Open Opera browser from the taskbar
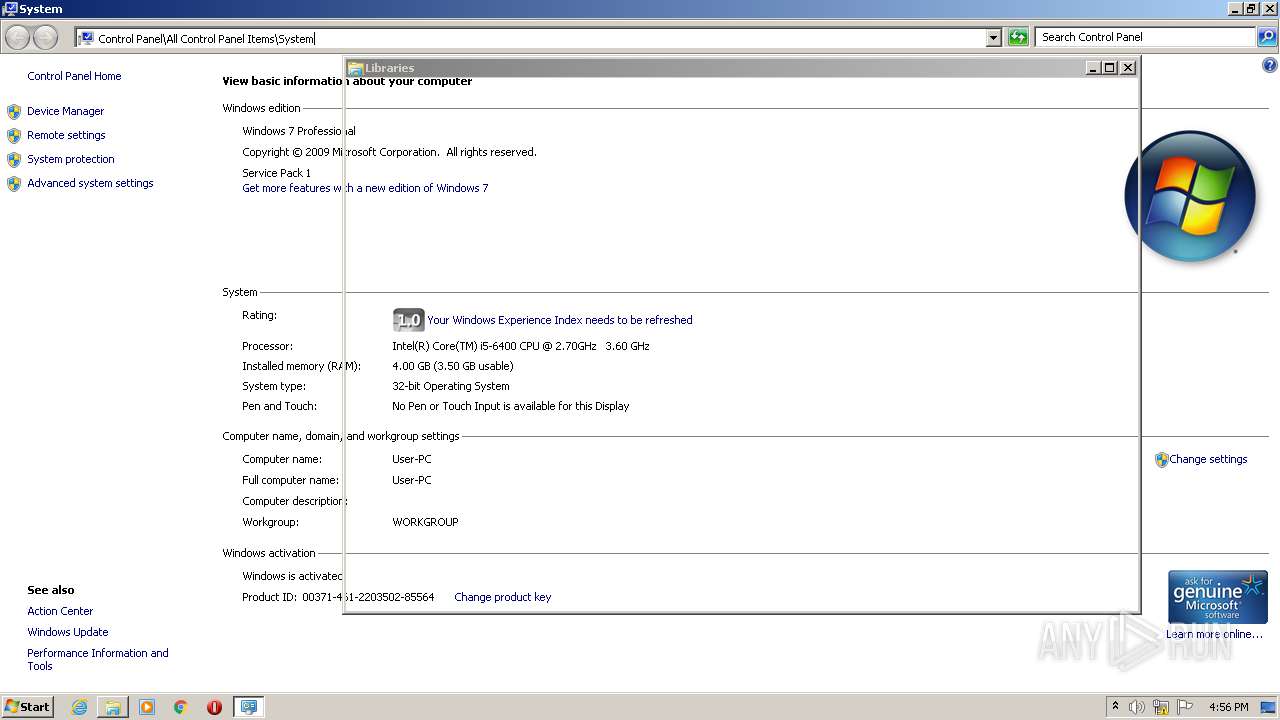Image resolution: width=1280 pixels, height=720 pixels. (x=214, y=707)
